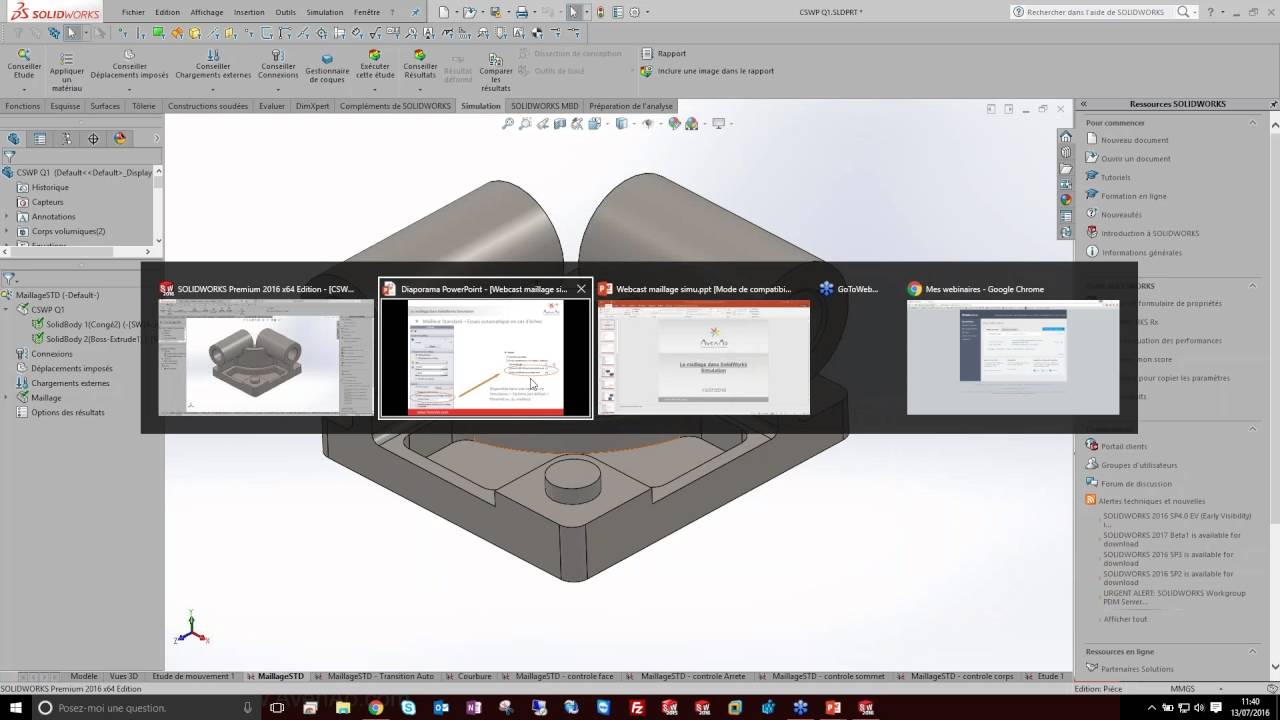
Task: Click the Save icon in title toolbar
Action: 495,12
